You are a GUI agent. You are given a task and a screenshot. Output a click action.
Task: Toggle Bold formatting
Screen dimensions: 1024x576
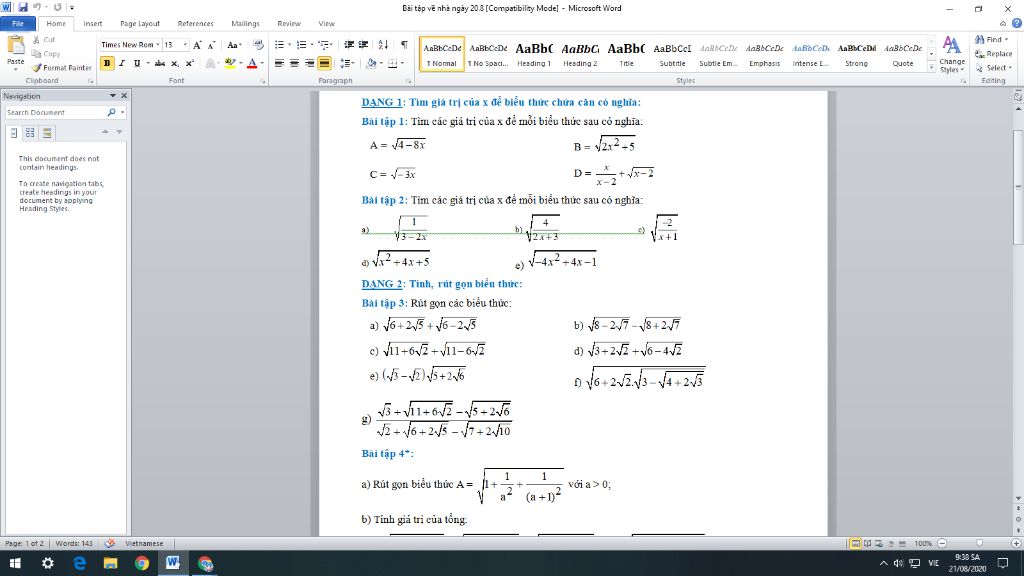106,63
